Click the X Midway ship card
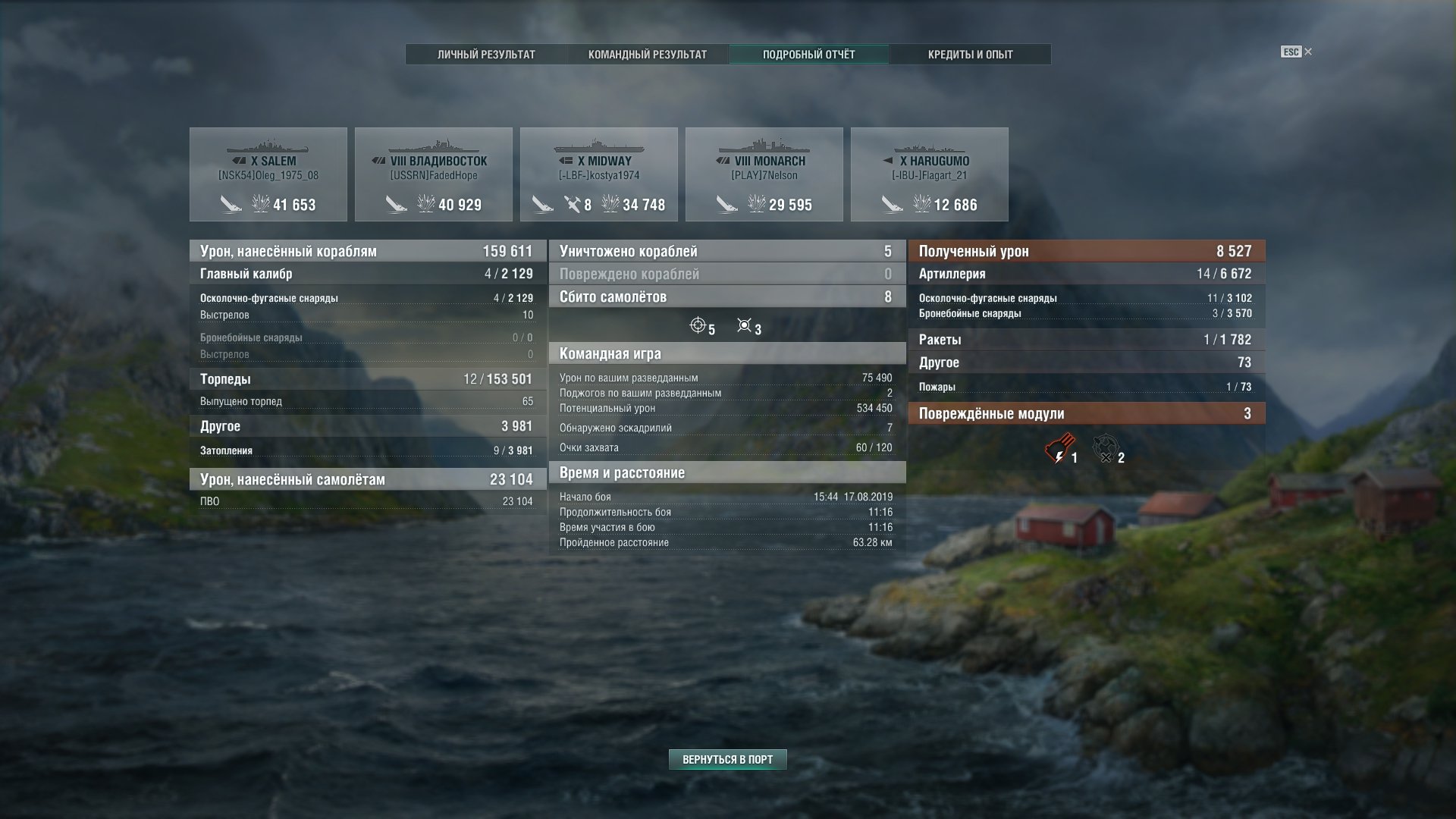This screenshot has height=819, width=1456. pyautogui.click(x=599, y=174)
